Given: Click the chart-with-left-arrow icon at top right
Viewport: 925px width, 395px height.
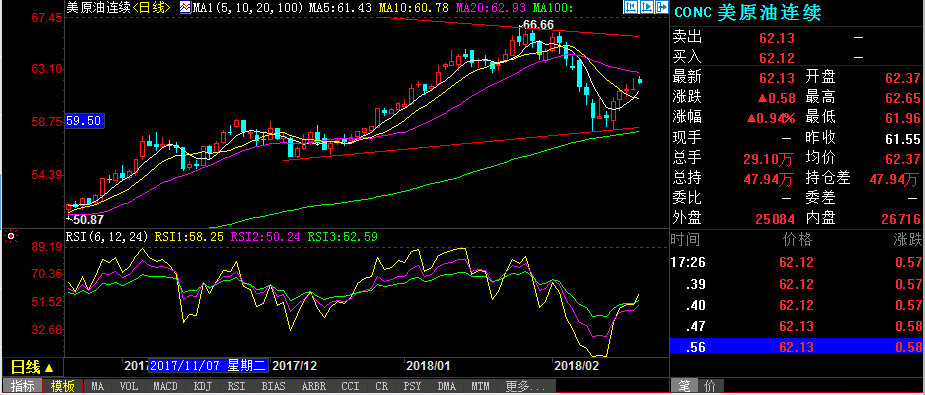Looking at the screenshot, I should click(x=631, y=8).
